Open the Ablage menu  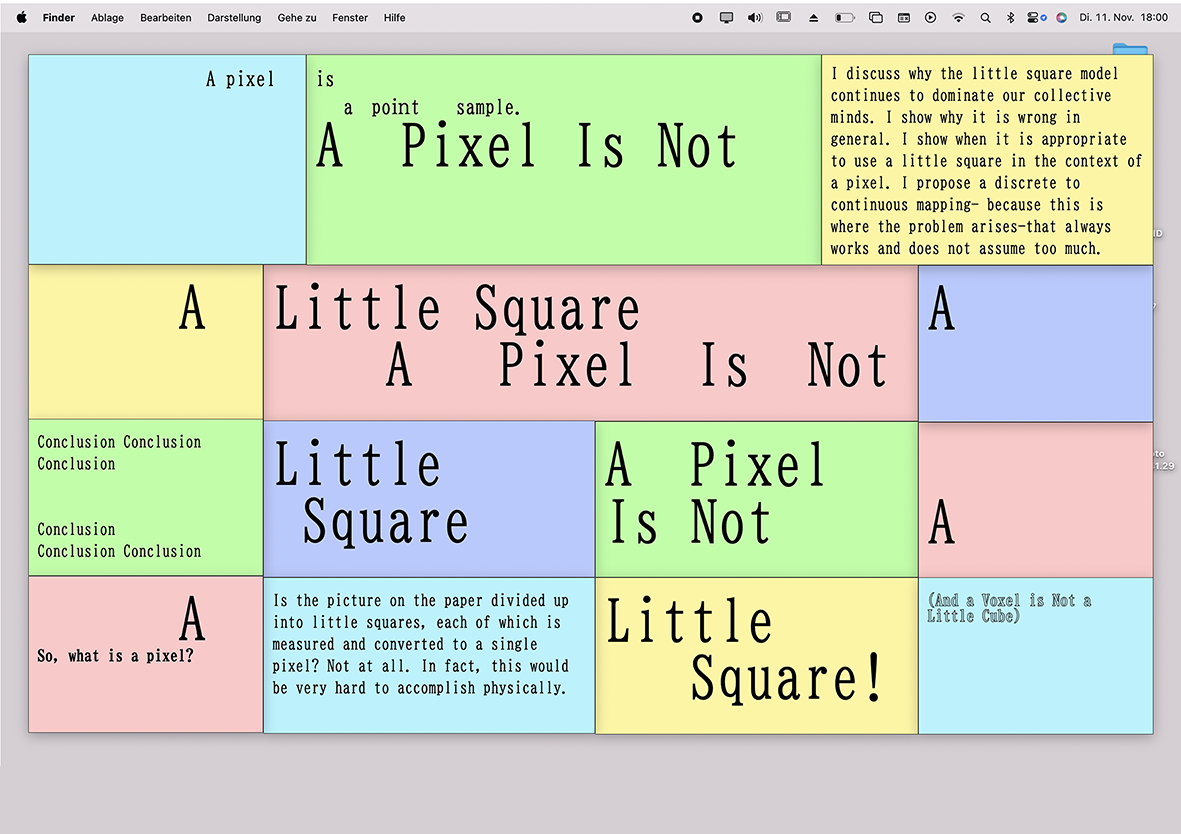coord(107,18)
